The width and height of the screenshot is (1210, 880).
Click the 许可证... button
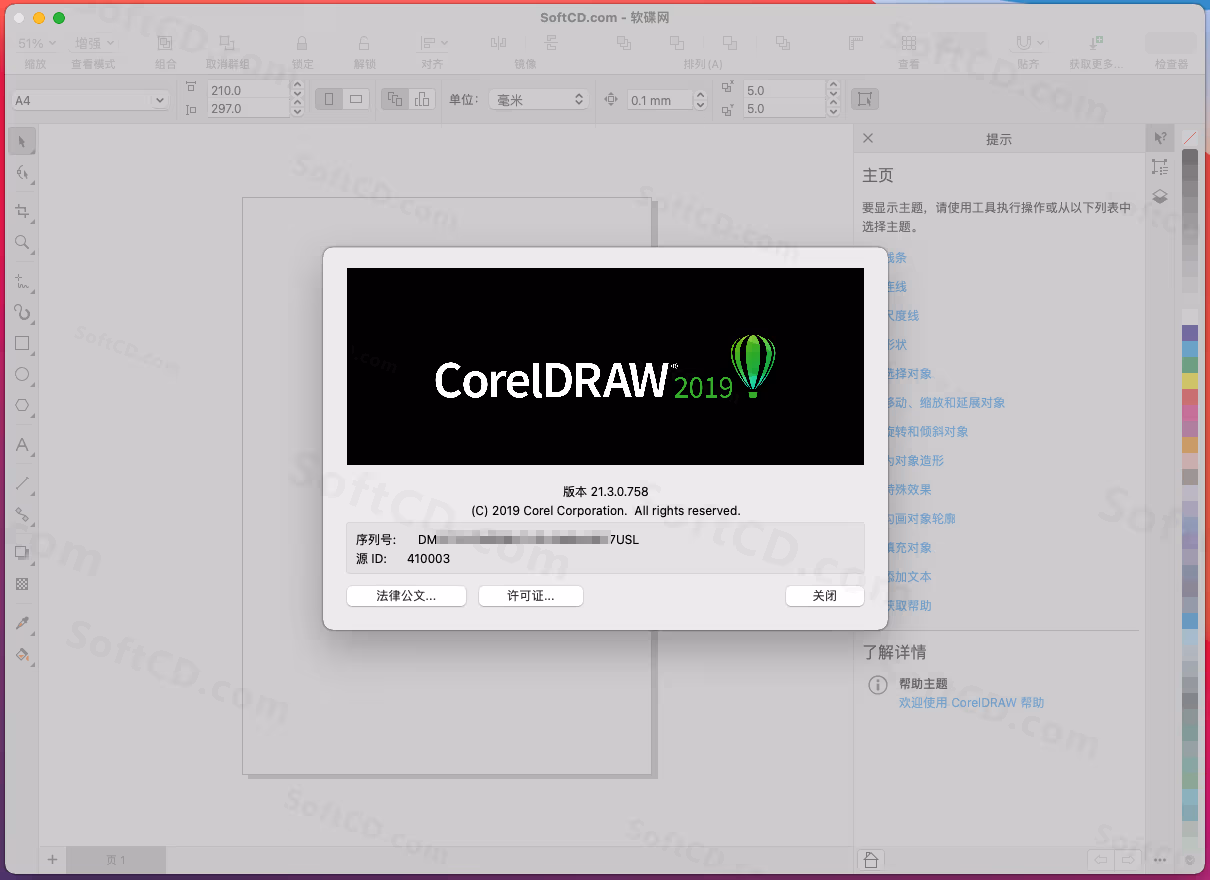pos(530,595)
